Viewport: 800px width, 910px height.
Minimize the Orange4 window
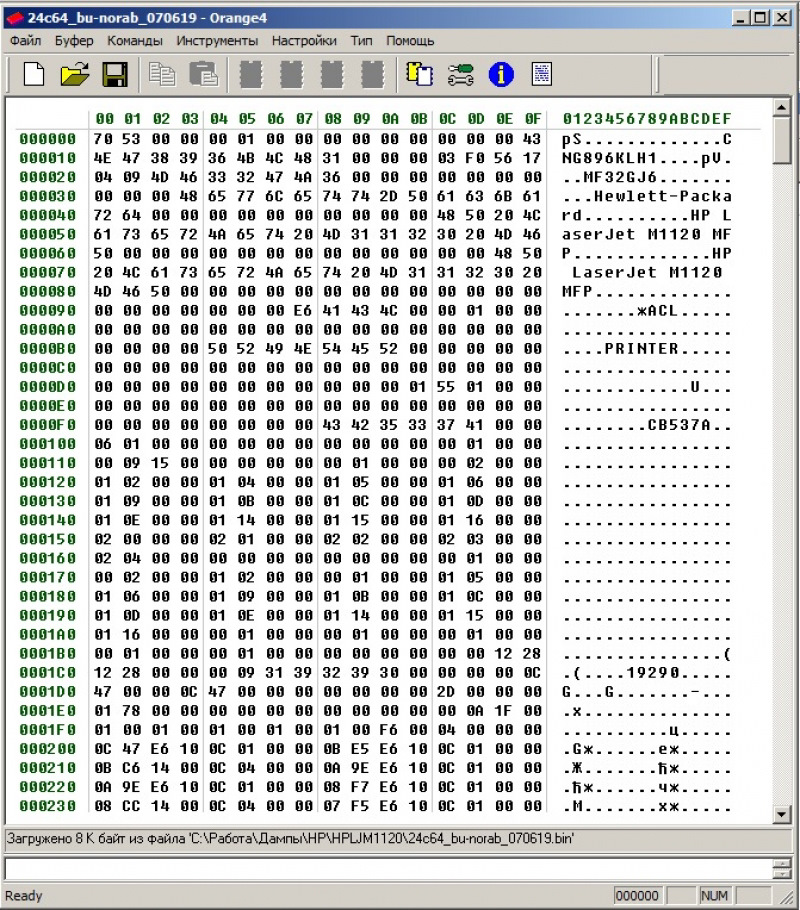(x=740, y=18)
